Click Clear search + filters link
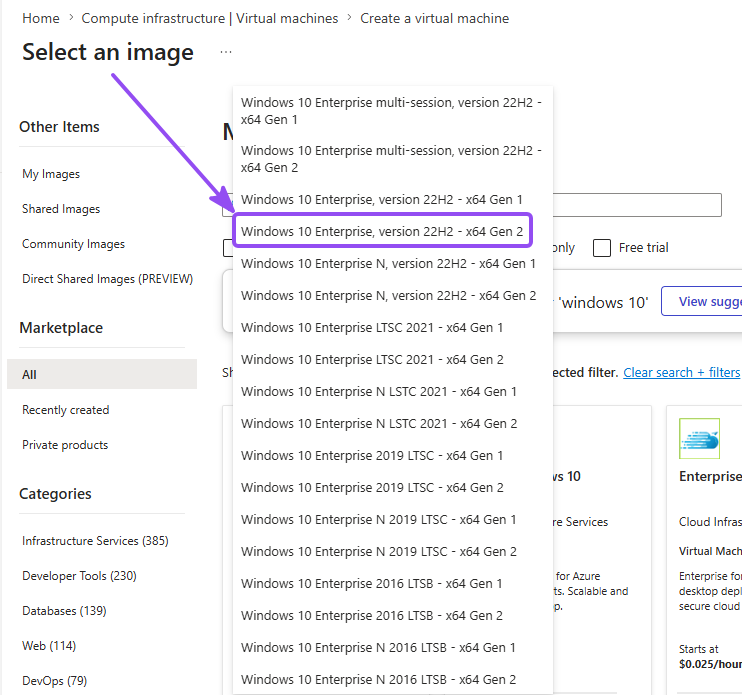 [x=681, y=372]
